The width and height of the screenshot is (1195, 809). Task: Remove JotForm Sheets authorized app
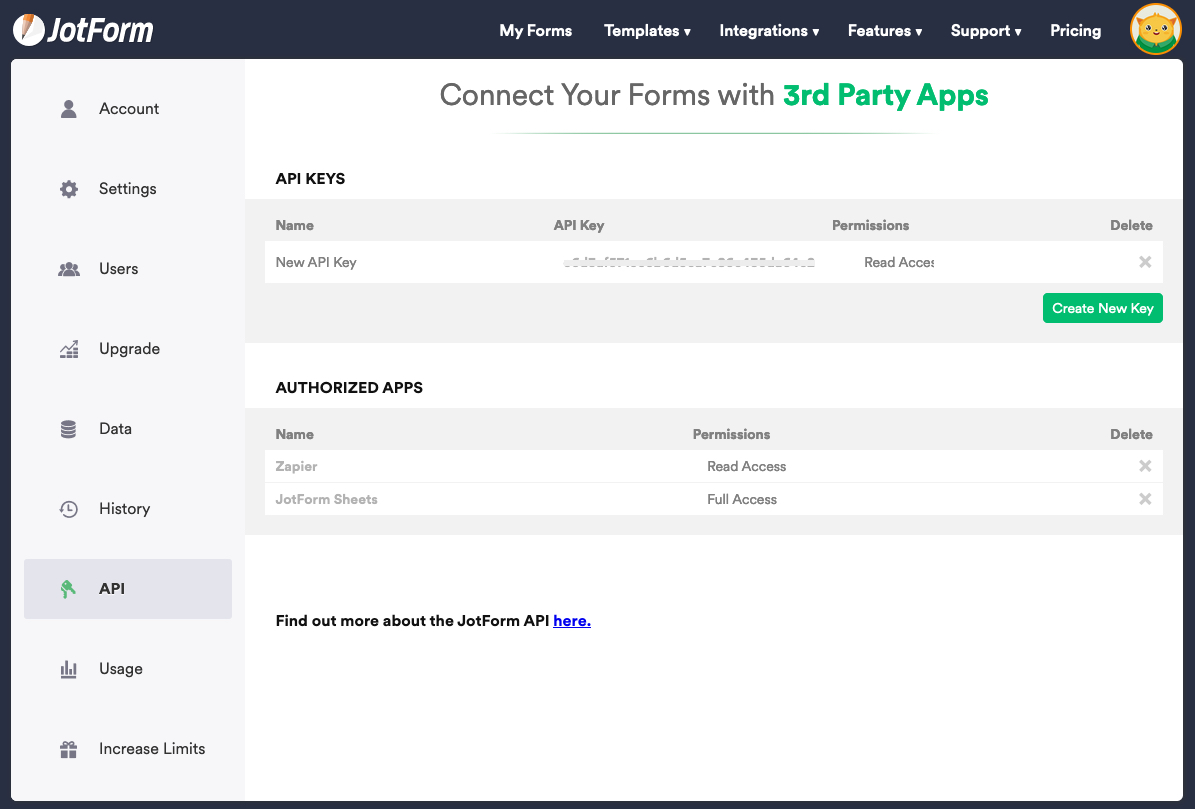click(1145, 499)
